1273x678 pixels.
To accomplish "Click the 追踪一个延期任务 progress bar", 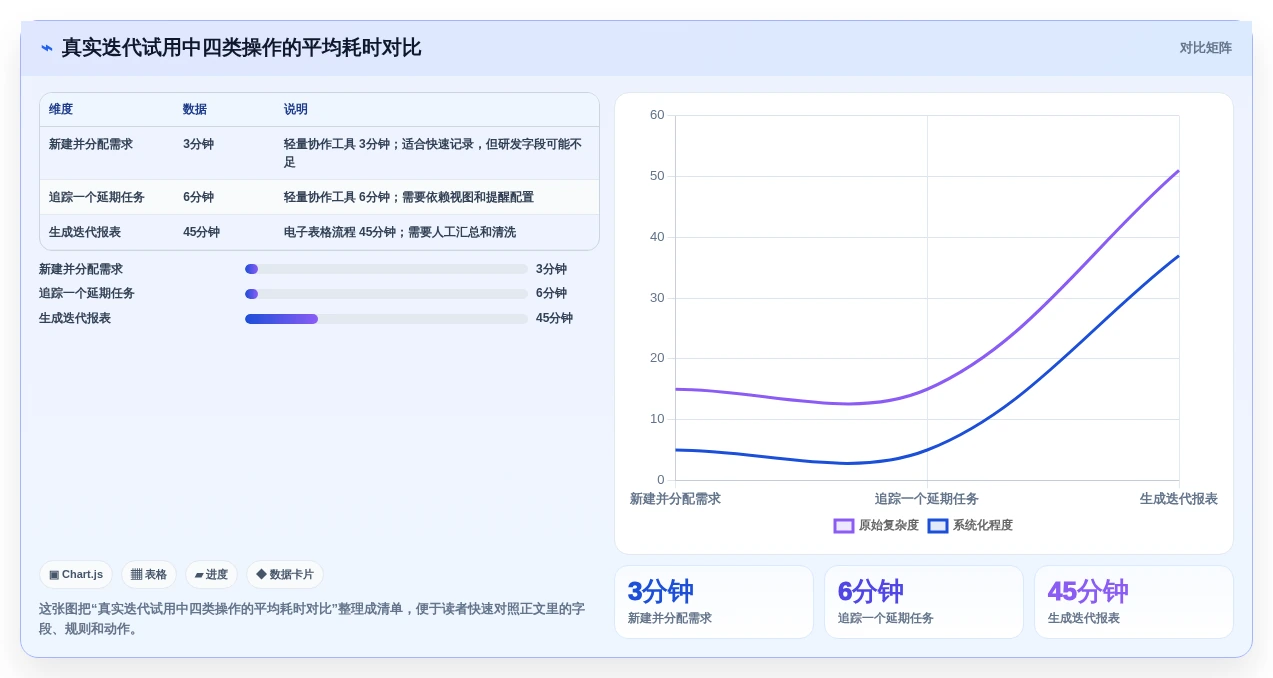I will point(386,294).
